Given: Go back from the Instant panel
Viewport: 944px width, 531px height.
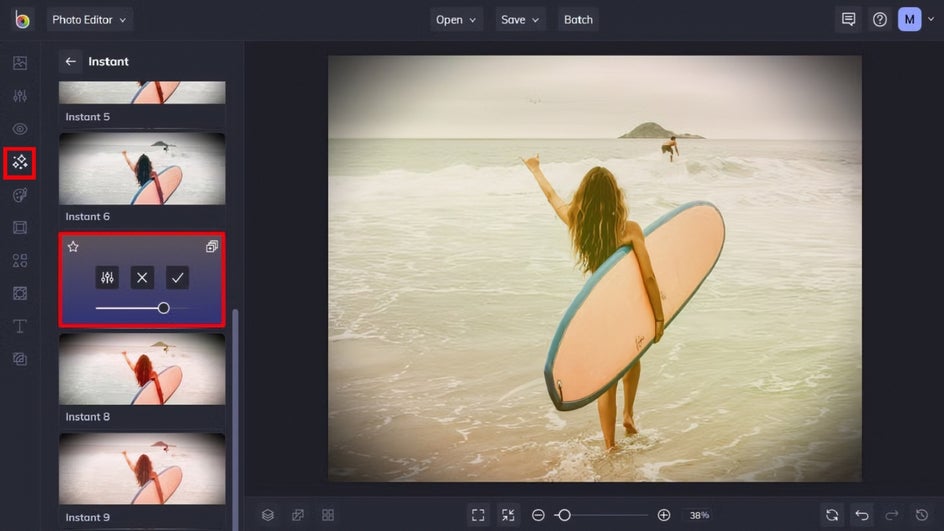Looking at the screenshot, I should (x=70, y=61).
